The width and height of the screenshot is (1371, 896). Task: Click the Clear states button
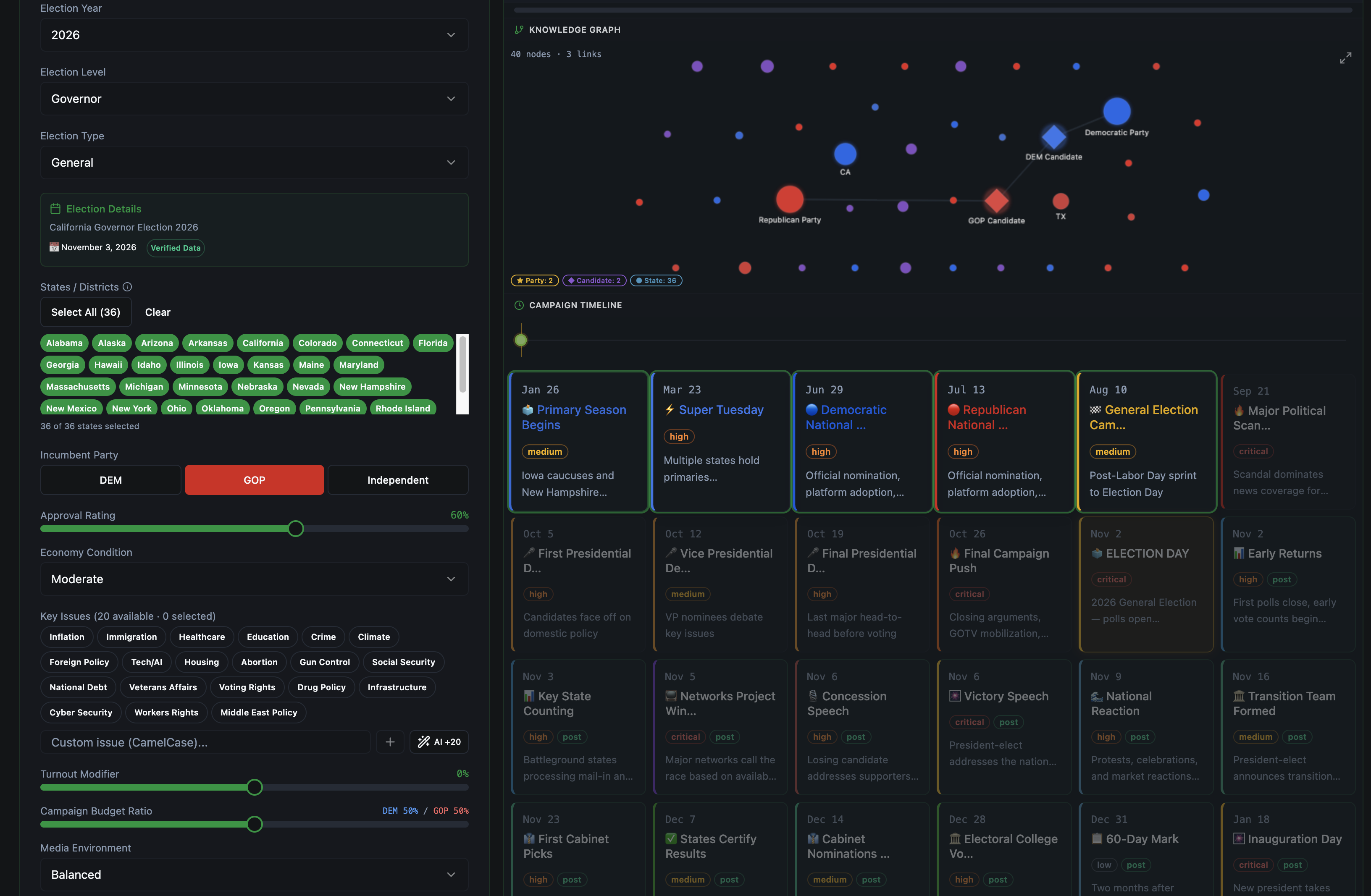[157, 312]
